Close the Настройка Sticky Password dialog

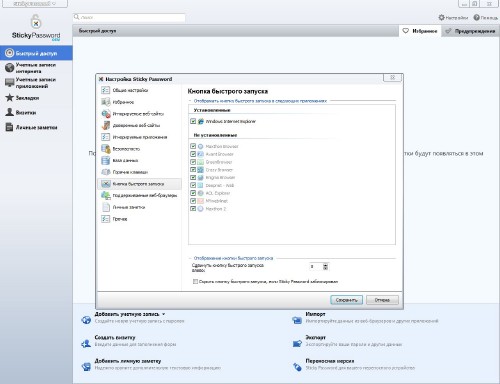pyautogui.click(x=392, y=78)
